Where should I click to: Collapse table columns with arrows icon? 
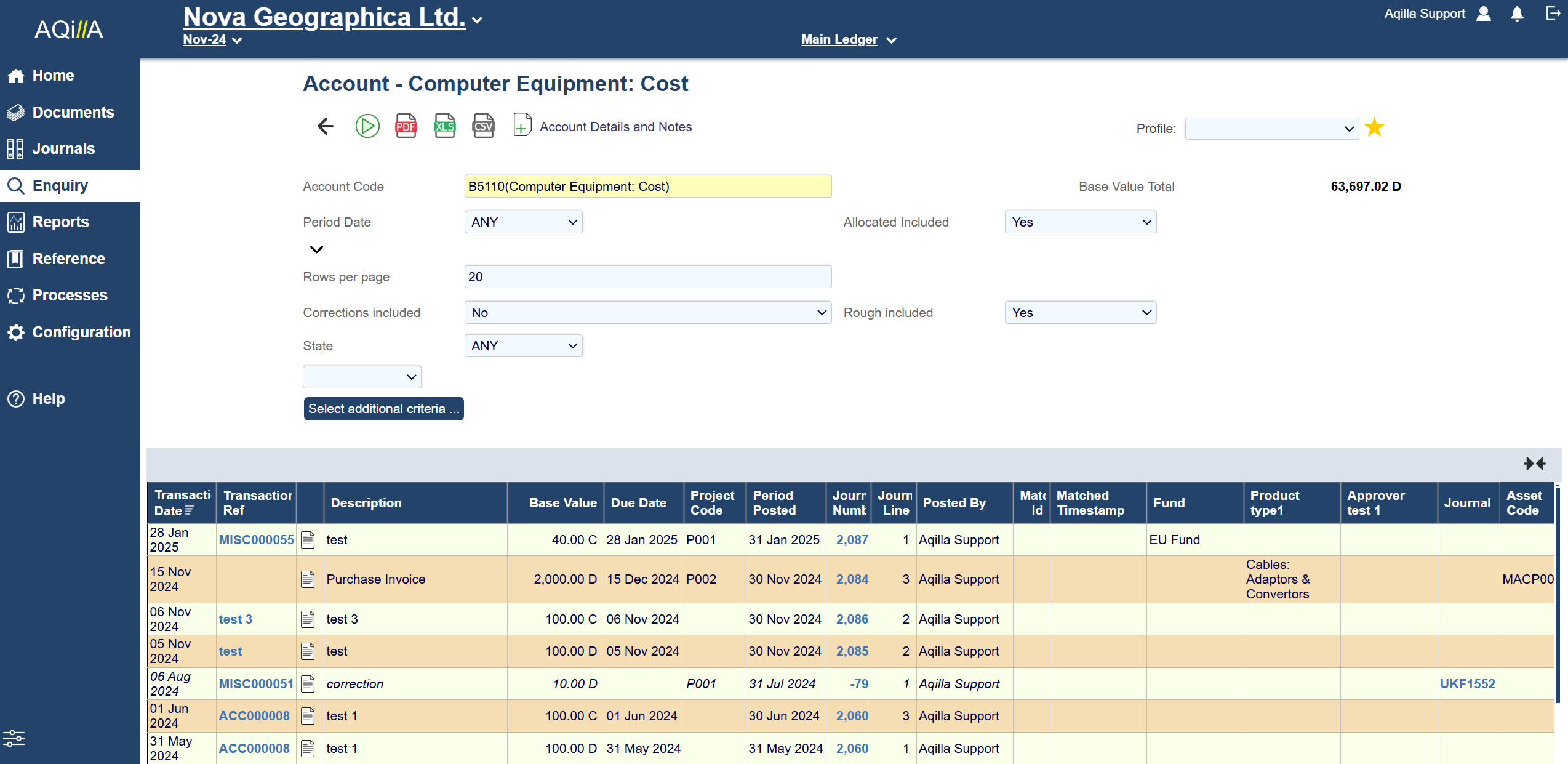(1534, 464)
